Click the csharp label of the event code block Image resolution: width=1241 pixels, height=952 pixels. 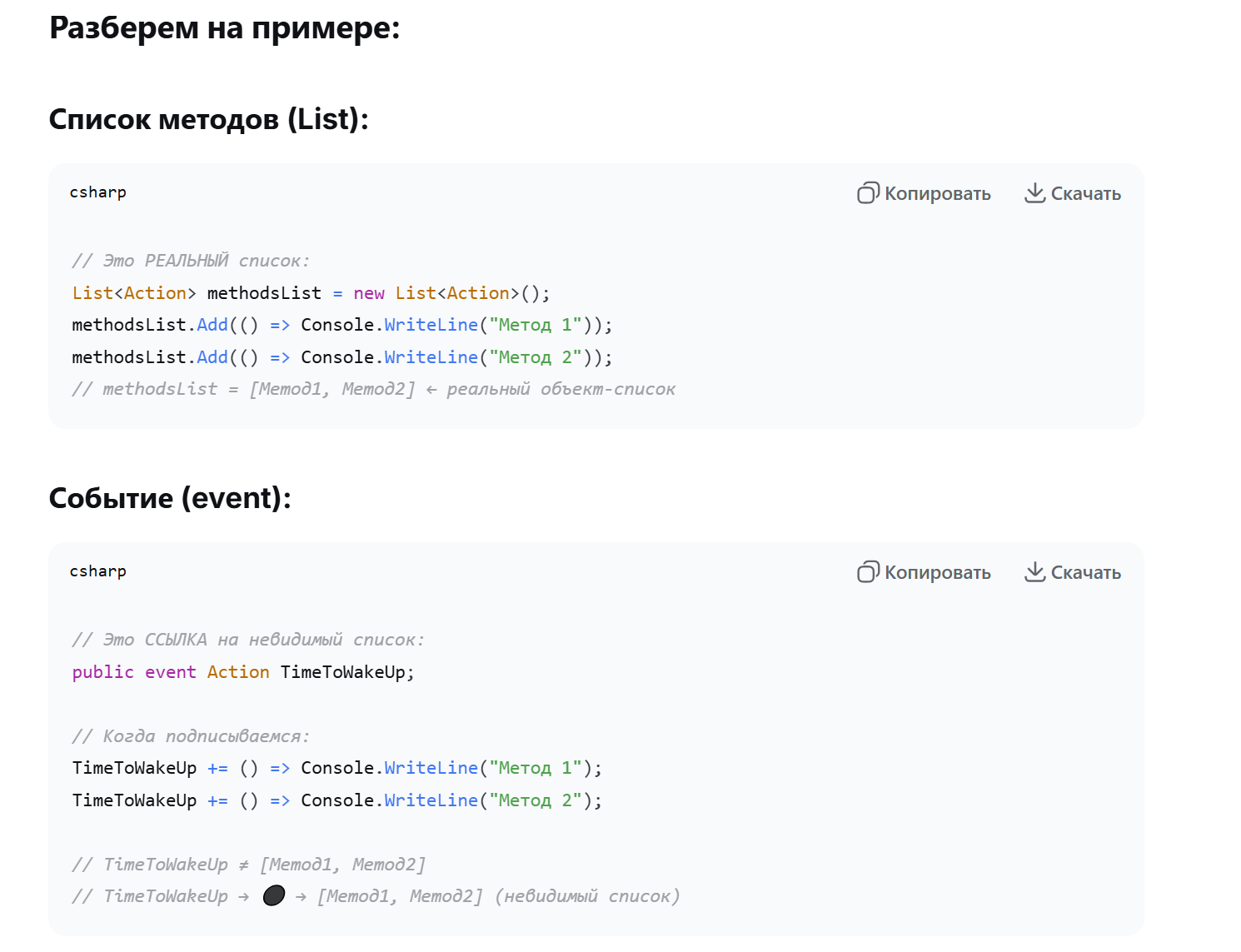pos(98,571)
